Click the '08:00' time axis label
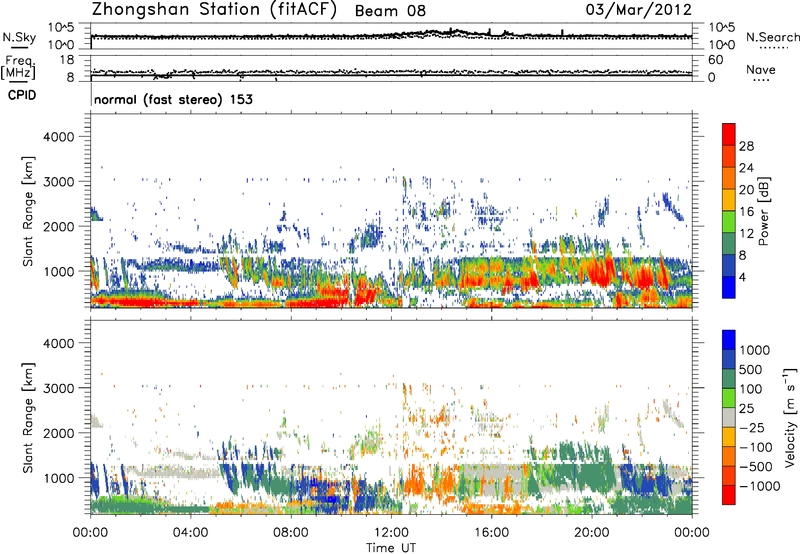Screen dimensions: 800x554 click(x=290, y=533)
